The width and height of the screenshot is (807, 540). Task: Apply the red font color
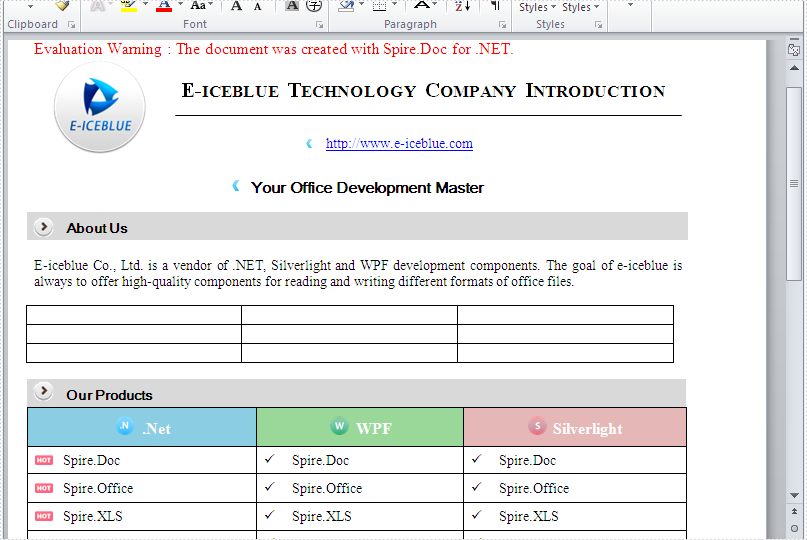point(164,6)
